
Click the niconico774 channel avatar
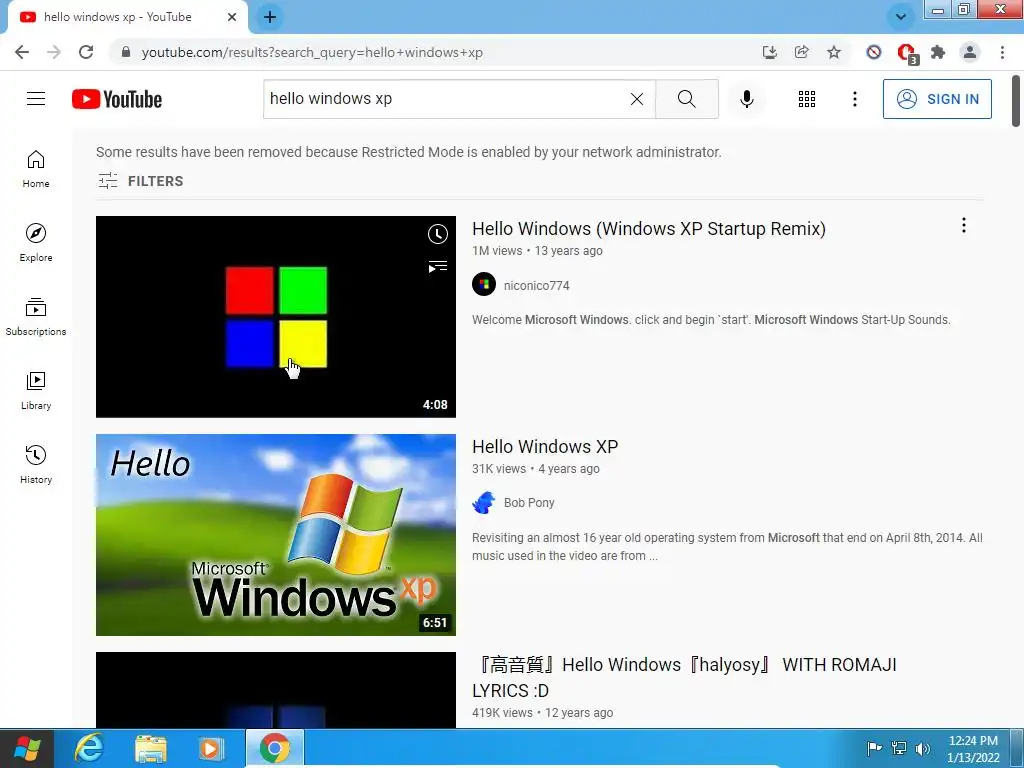[x=484, y=284]
